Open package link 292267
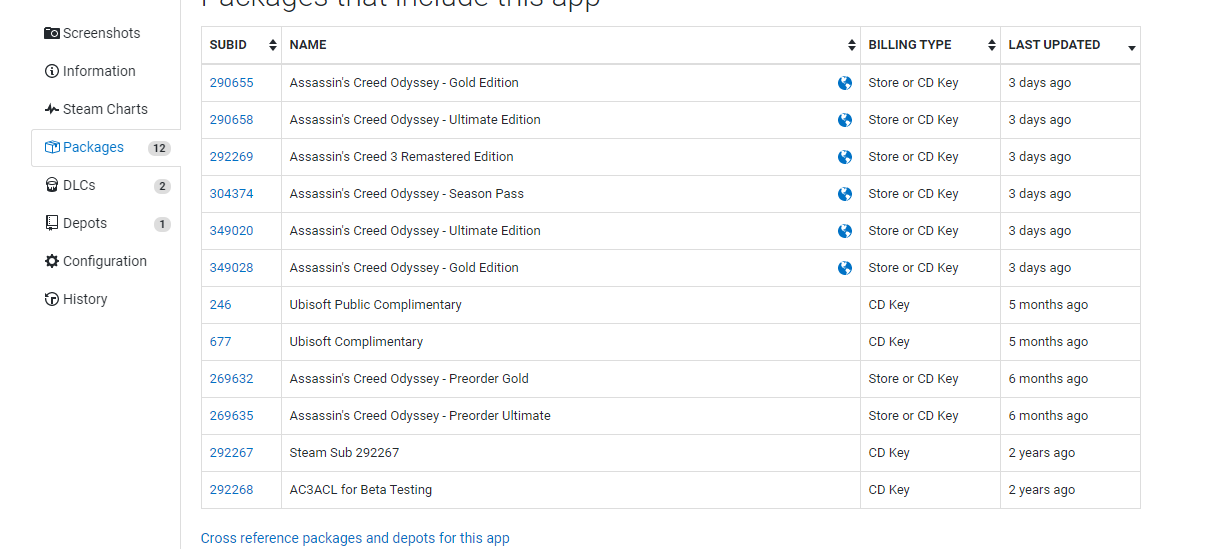This screenshot has height=559, width=1207. [231, 453]
